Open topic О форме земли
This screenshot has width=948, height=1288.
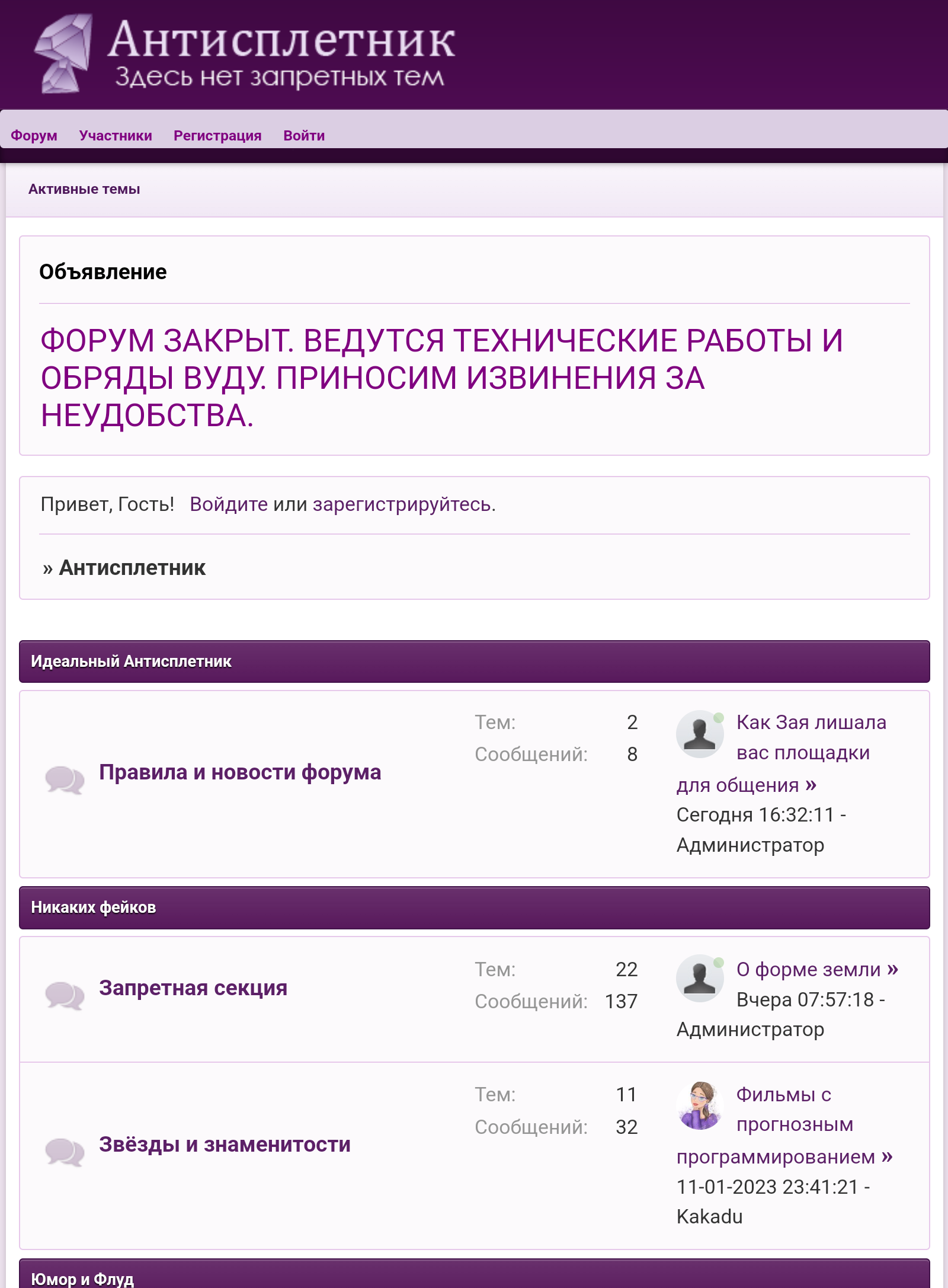click(809, 970)
